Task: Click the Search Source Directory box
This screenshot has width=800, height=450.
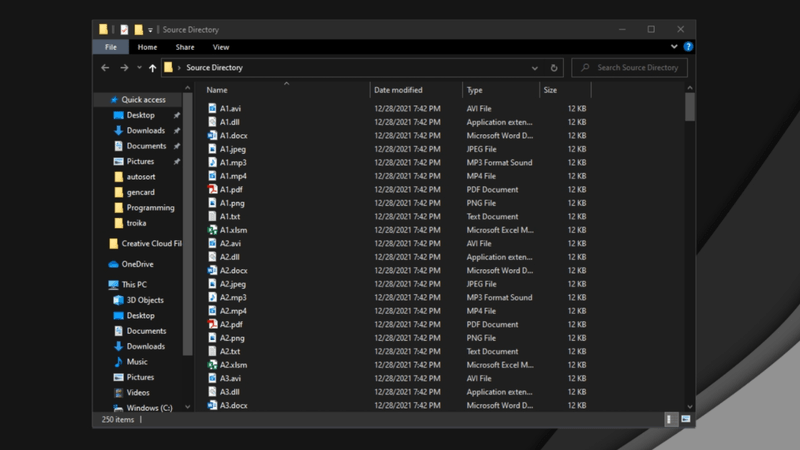Action: pyautogui.click(x=629, y=67)
